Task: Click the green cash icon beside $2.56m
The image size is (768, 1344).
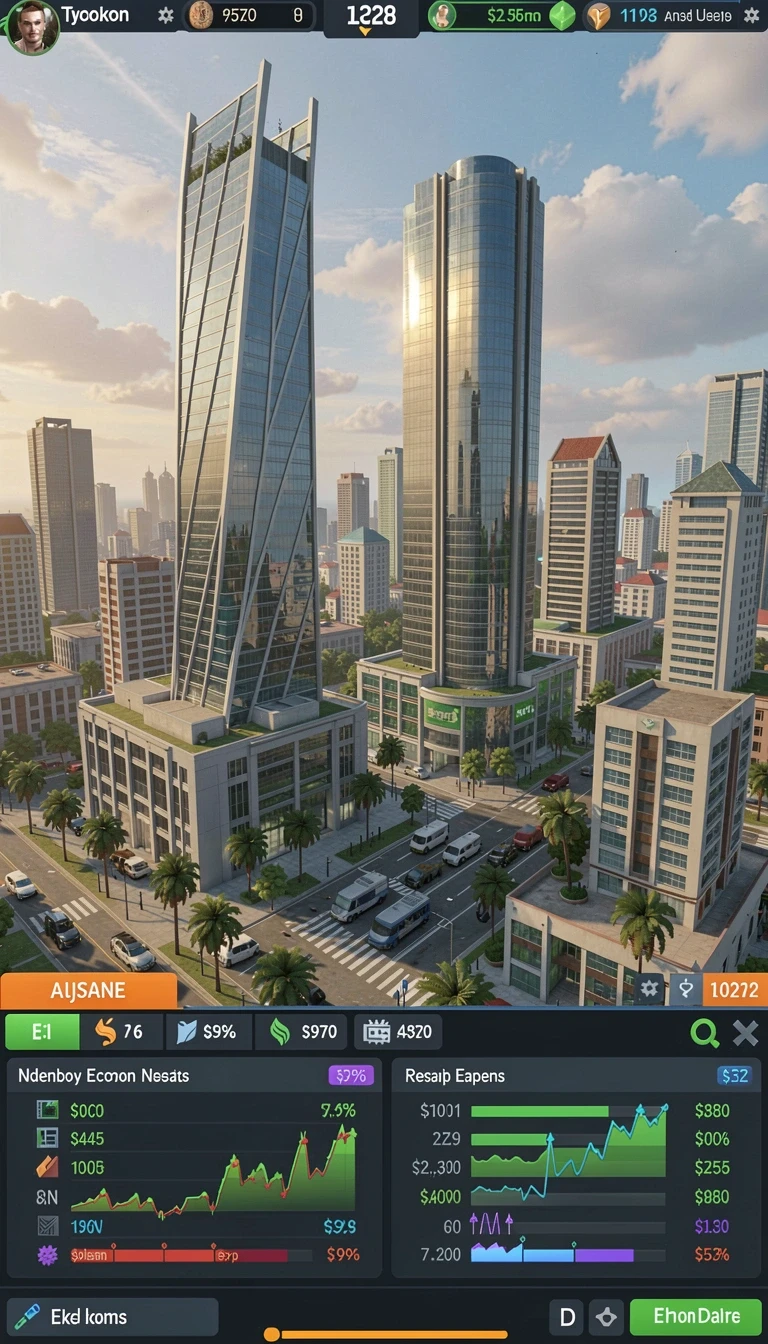Action: pos(443,15)
